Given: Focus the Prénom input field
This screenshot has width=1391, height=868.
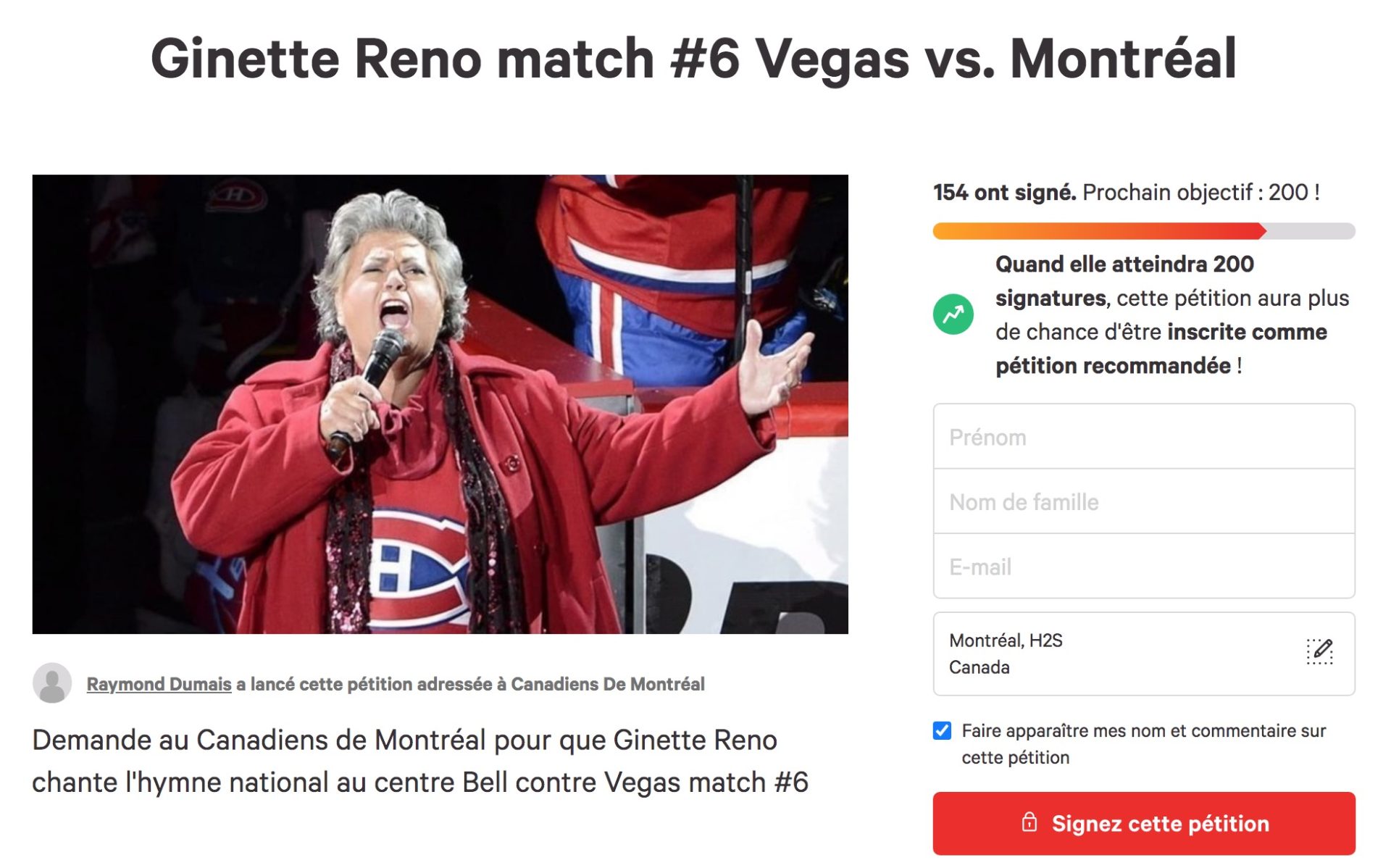Looking at the screenshot, I should click(1143, 437).
